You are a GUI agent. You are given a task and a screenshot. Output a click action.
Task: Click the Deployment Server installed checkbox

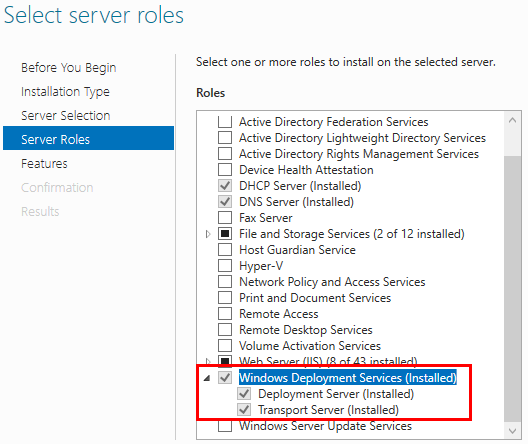tap(244, 394)
